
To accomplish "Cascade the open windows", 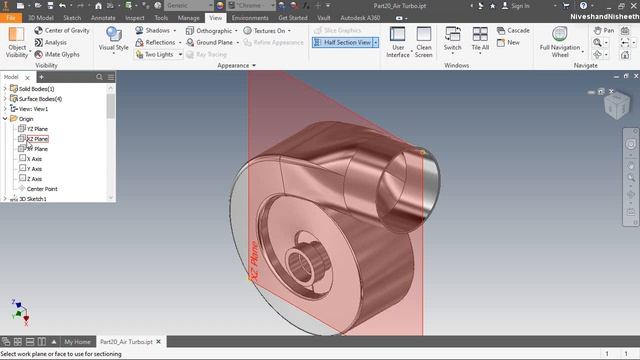I will 513,31.
